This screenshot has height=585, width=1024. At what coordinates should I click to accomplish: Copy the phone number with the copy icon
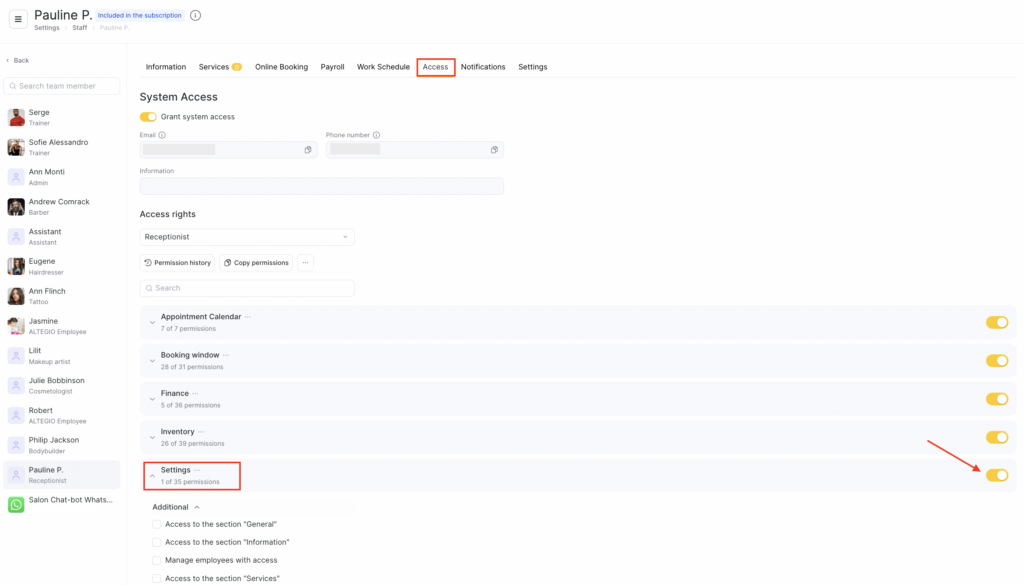point(494,150)
